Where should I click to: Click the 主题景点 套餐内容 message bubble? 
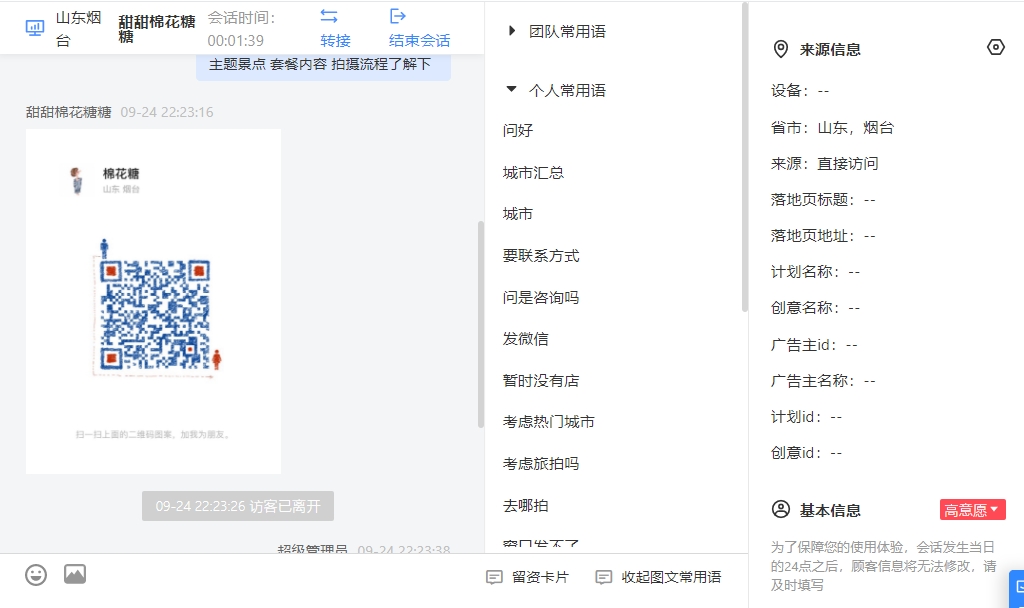(x=323, y=67)
